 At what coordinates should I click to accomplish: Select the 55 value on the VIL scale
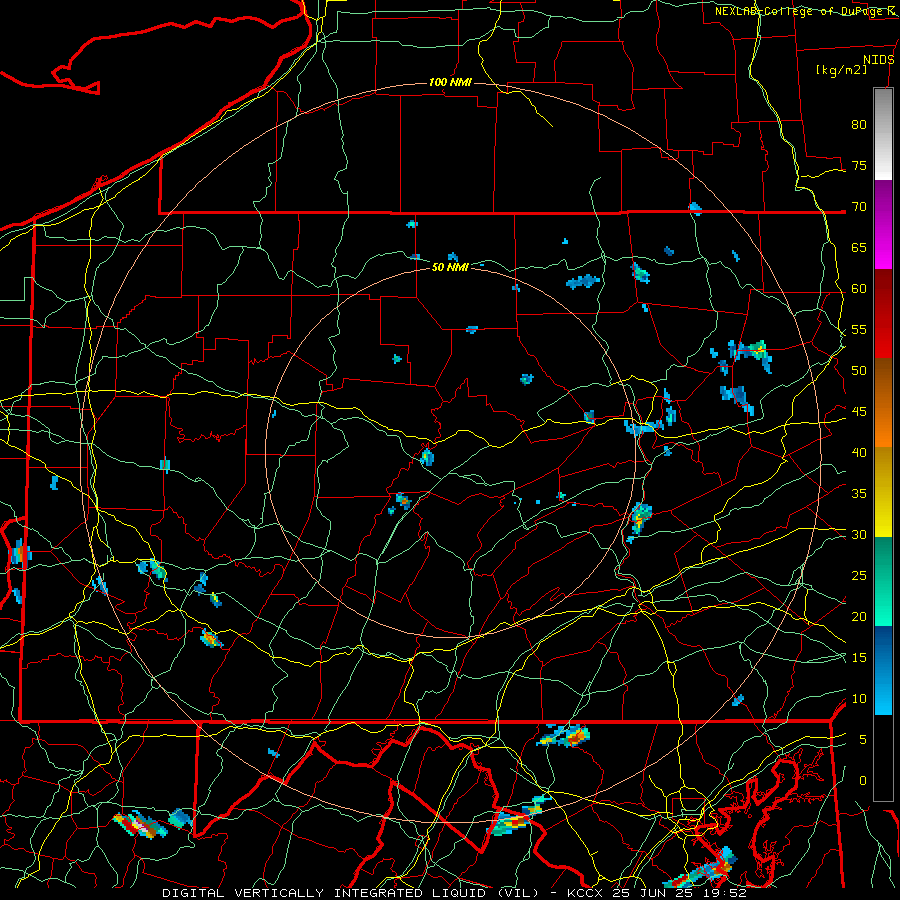click(859, 329)
